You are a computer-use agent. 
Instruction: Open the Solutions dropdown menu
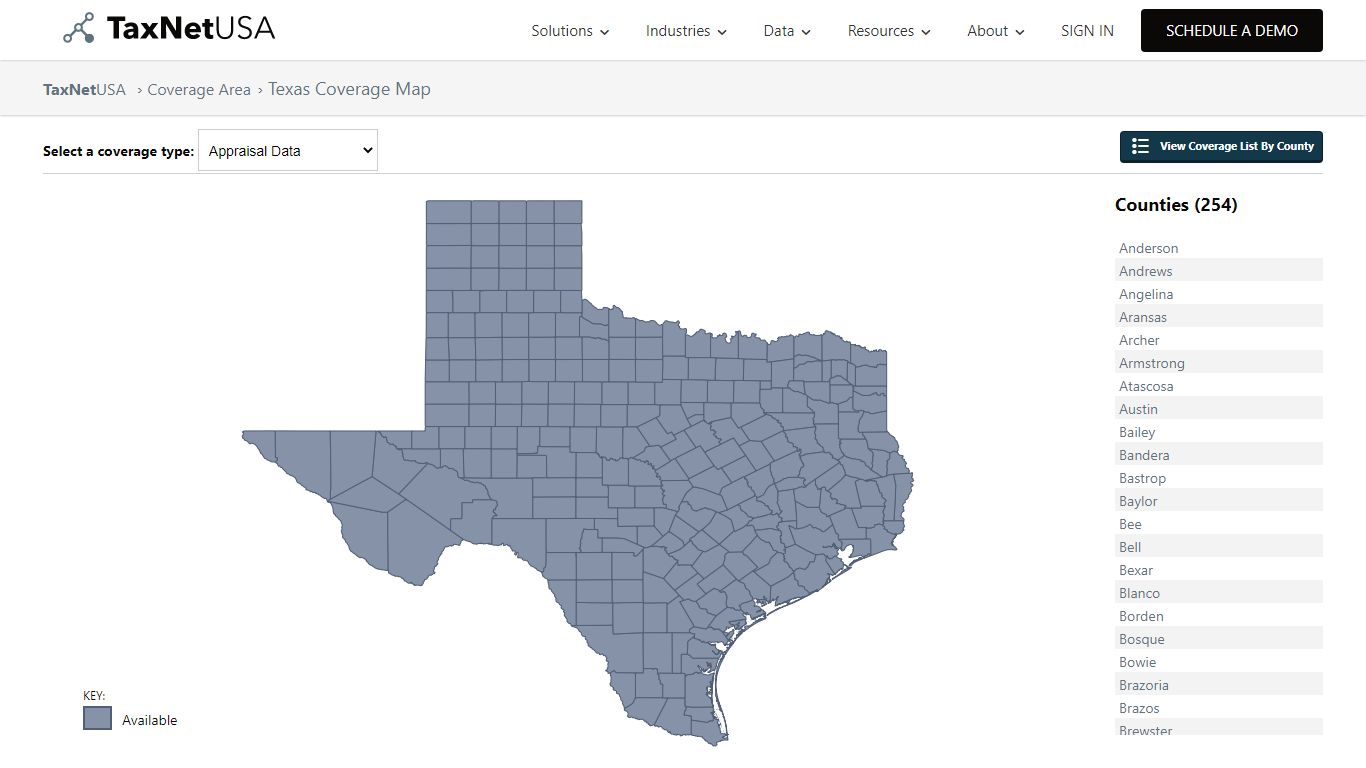(x=570, y=31)
